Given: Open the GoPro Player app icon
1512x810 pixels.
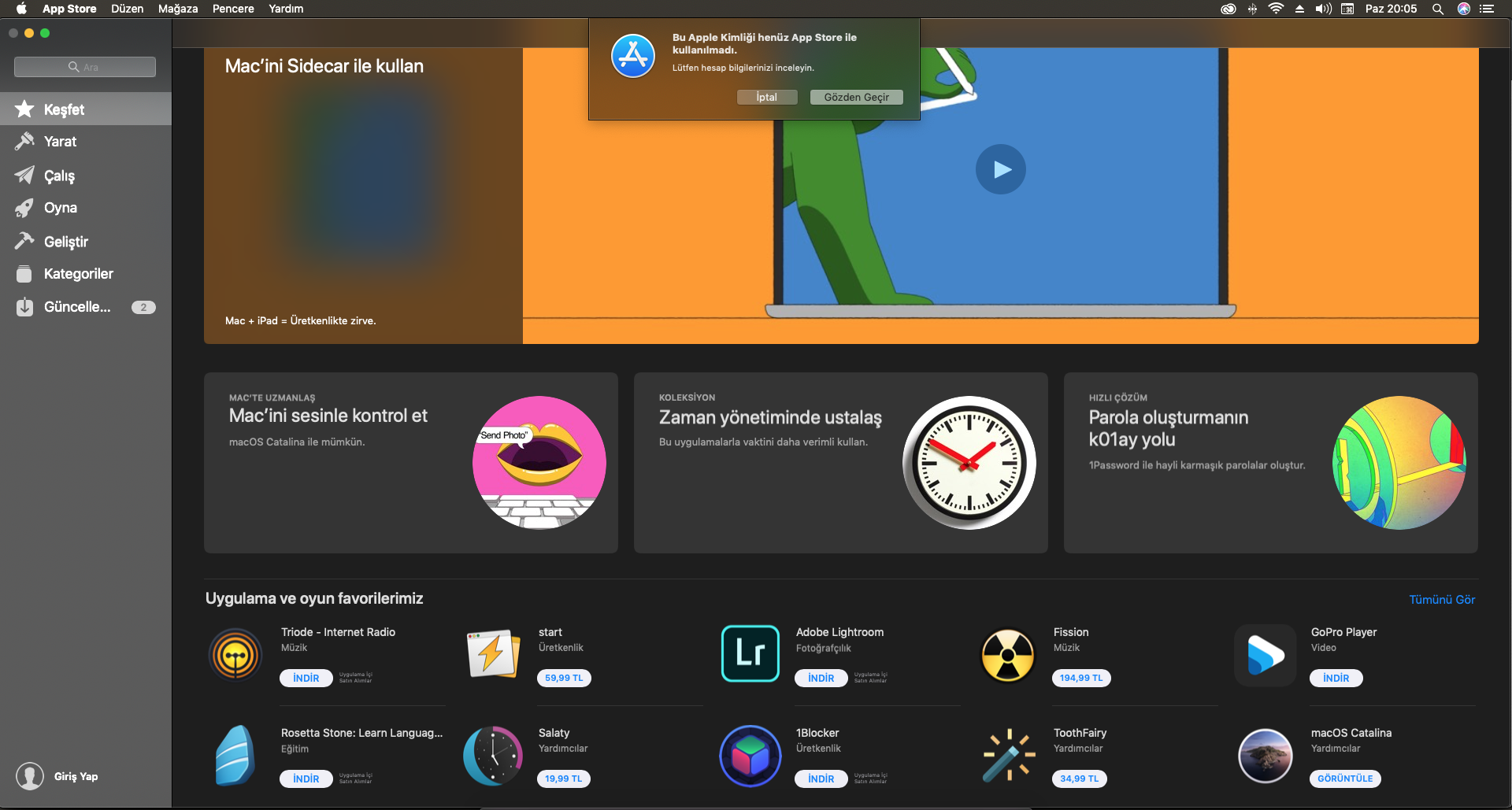Looking at the screenshot, I should pyautogui.click(x=1266, y=655).
